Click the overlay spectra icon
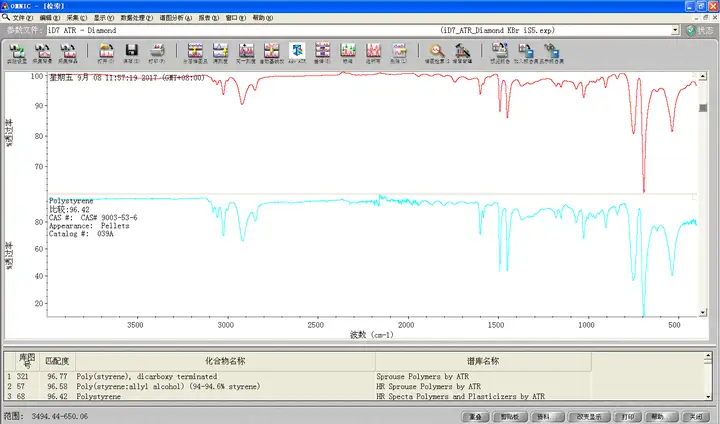Image resolution: width=720 pixels, height=424 pixels. tap(322, 53)
